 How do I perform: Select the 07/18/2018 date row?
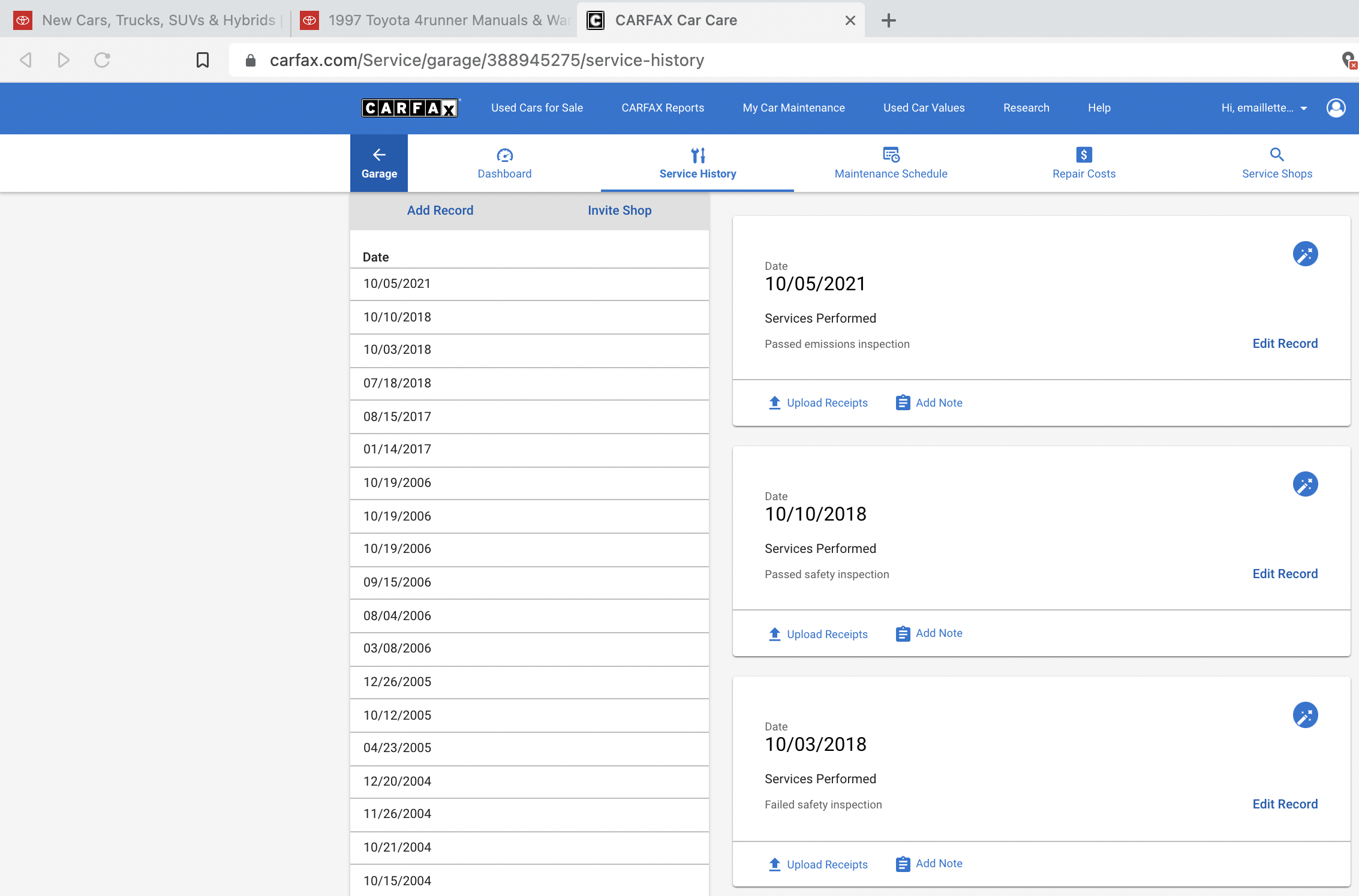point(530,384)
